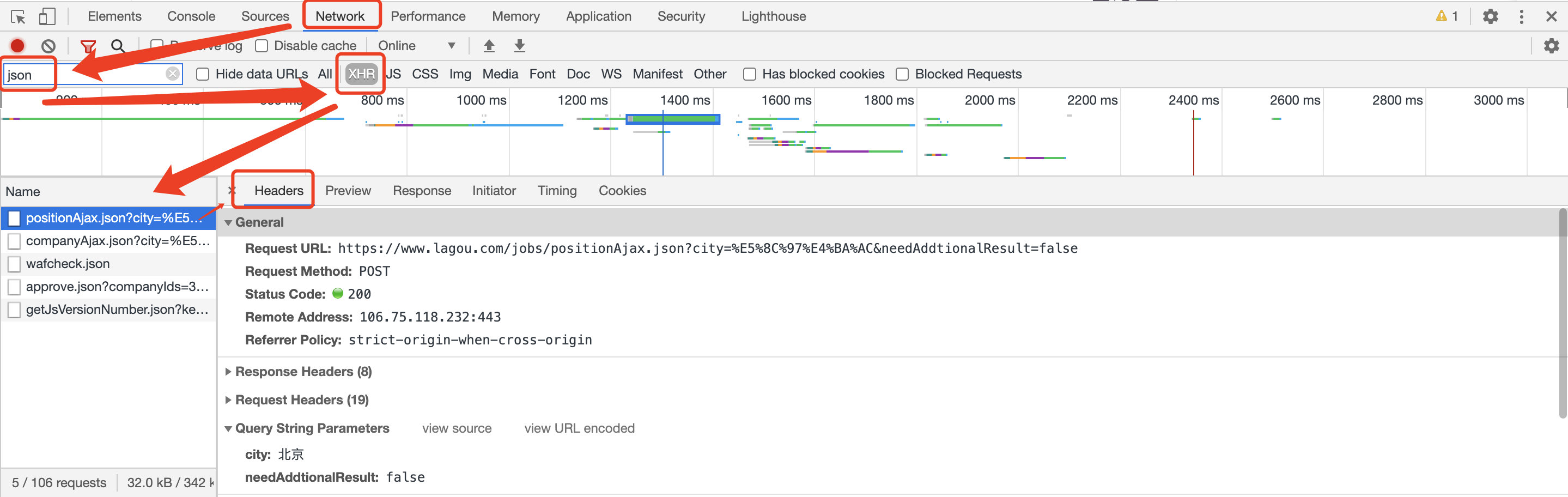Clear the json filter text
Screen dimensions: 1568x497
pyautogui.click(x=173, y=74)
